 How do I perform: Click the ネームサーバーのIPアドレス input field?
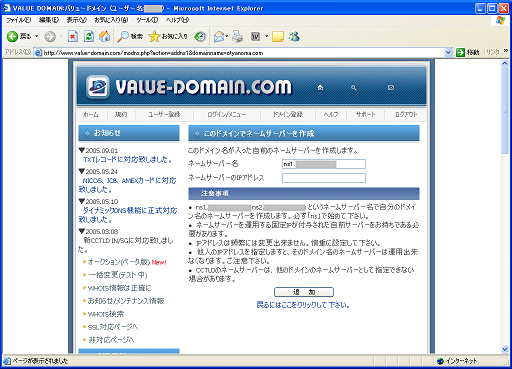[324, 178]
